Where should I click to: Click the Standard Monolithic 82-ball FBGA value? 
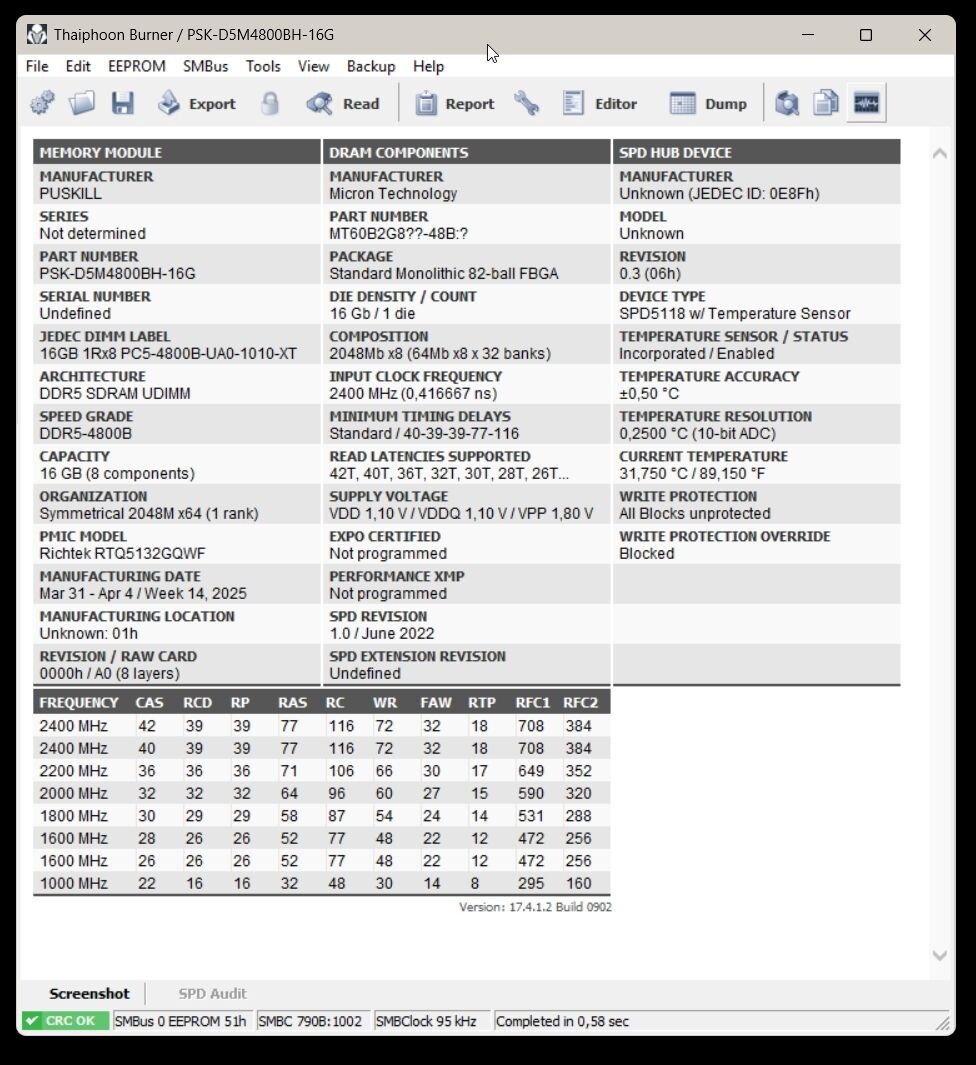[x=444, y=274]
